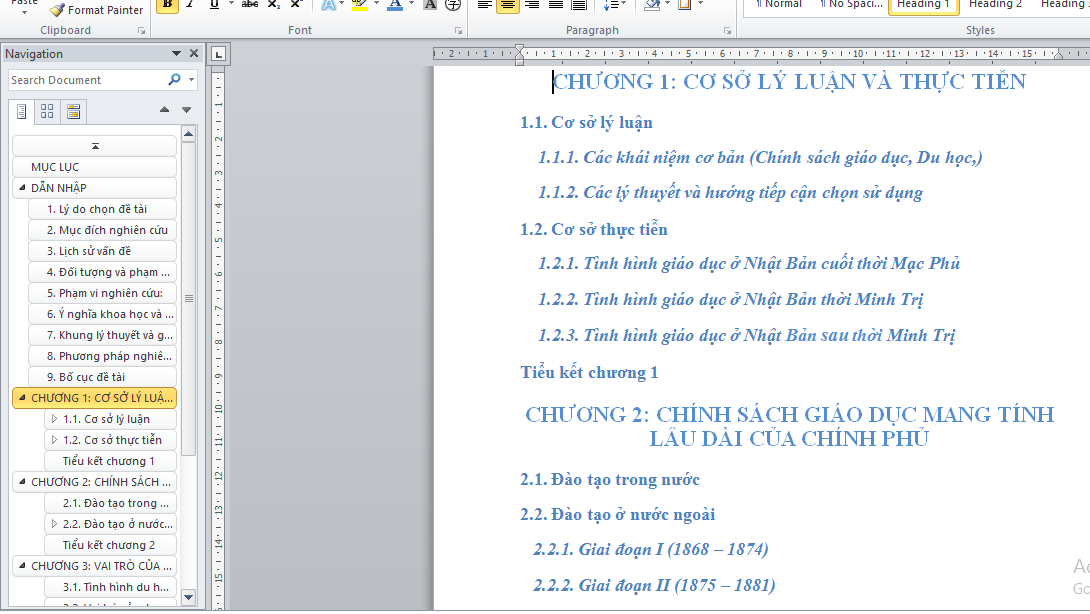Justify paragraph text
Screen dimensions: 1090x614
pyautogui.click(x=555, y=4)
